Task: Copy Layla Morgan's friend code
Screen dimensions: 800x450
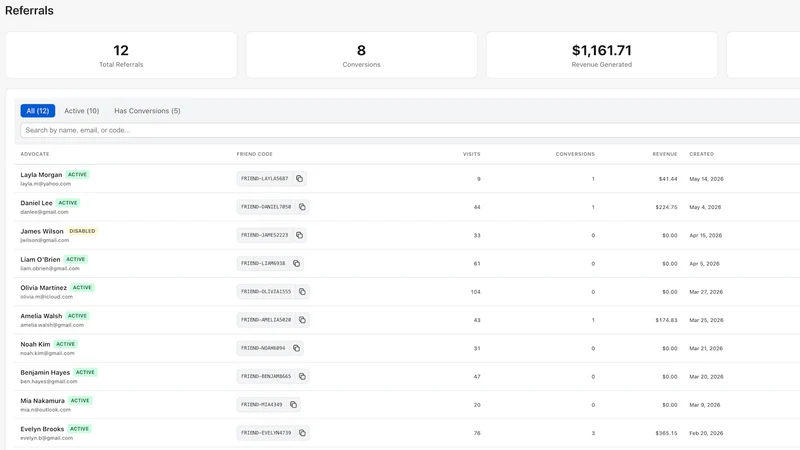Action: tap(299, 179)
